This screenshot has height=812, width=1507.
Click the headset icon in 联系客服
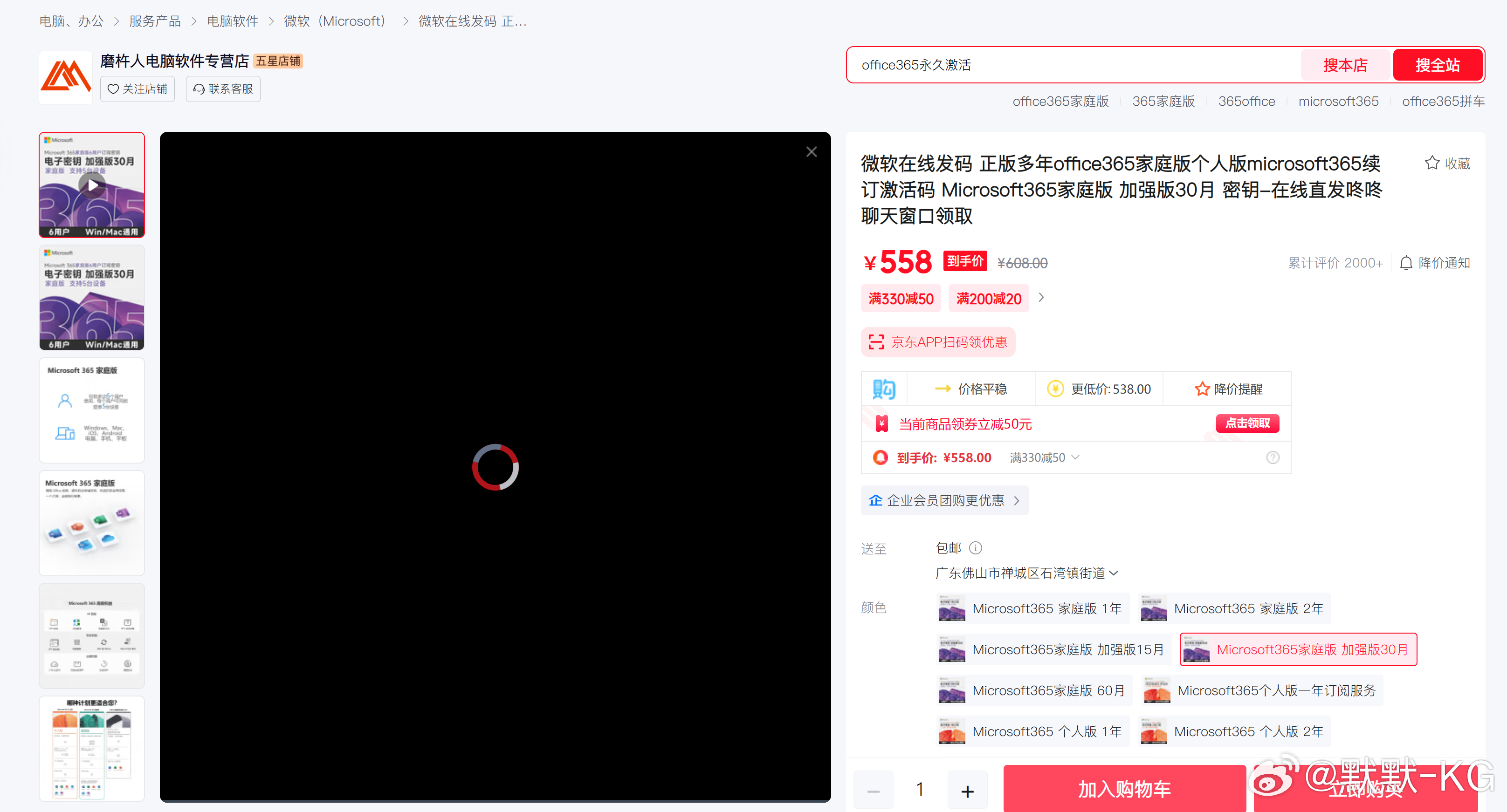click(x=199, y=89)
